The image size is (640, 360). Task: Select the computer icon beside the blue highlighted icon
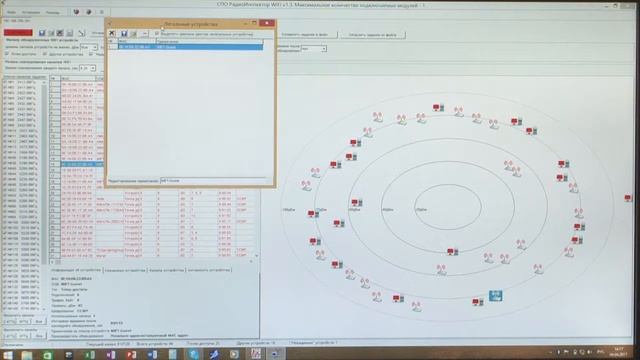click(478, 302)
